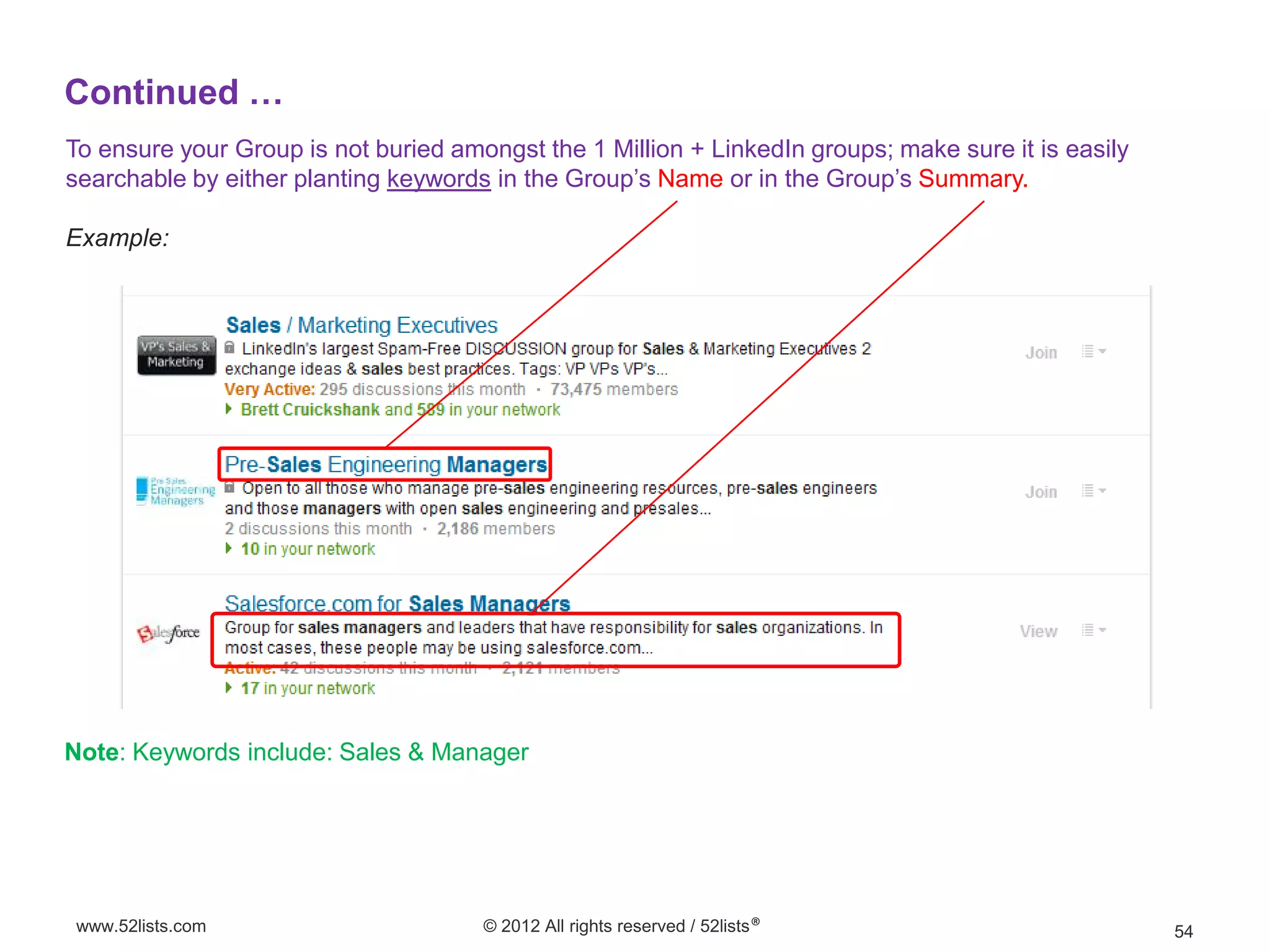Expand Brett Cruickshank and 589 in your network
This screenshot has width=1270, height=952.
coord(393,410)
